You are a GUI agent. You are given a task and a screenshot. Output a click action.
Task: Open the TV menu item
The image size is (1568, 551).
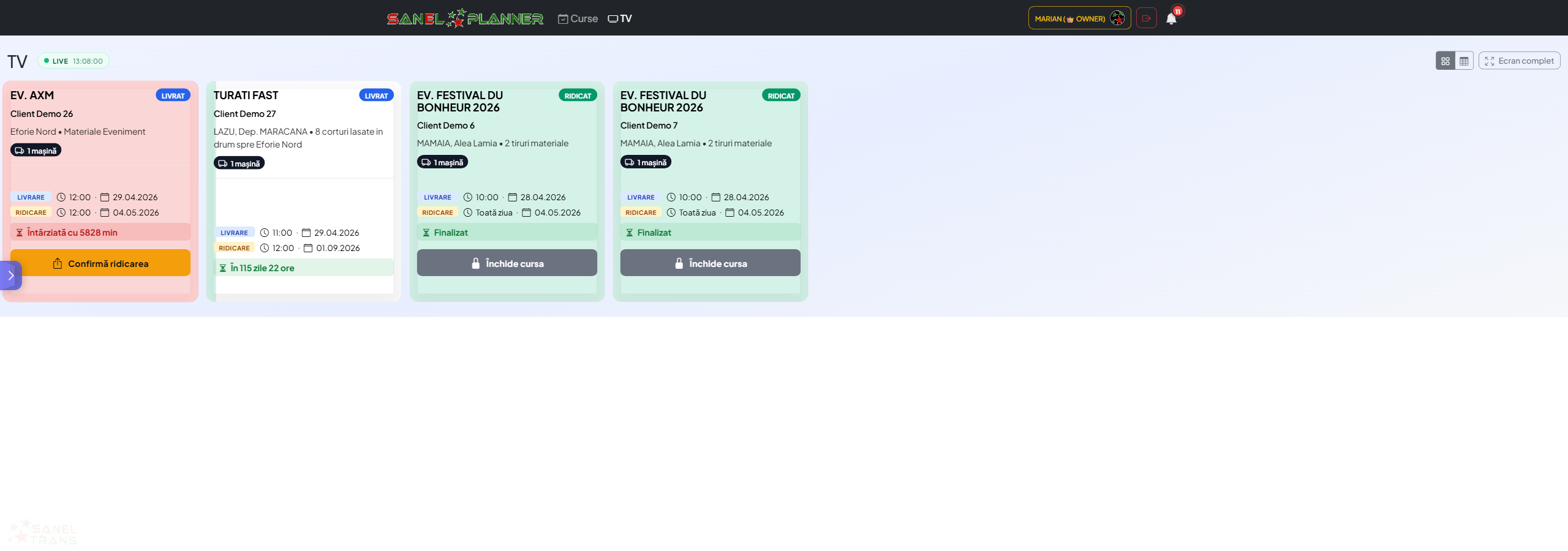click(619, 19)
